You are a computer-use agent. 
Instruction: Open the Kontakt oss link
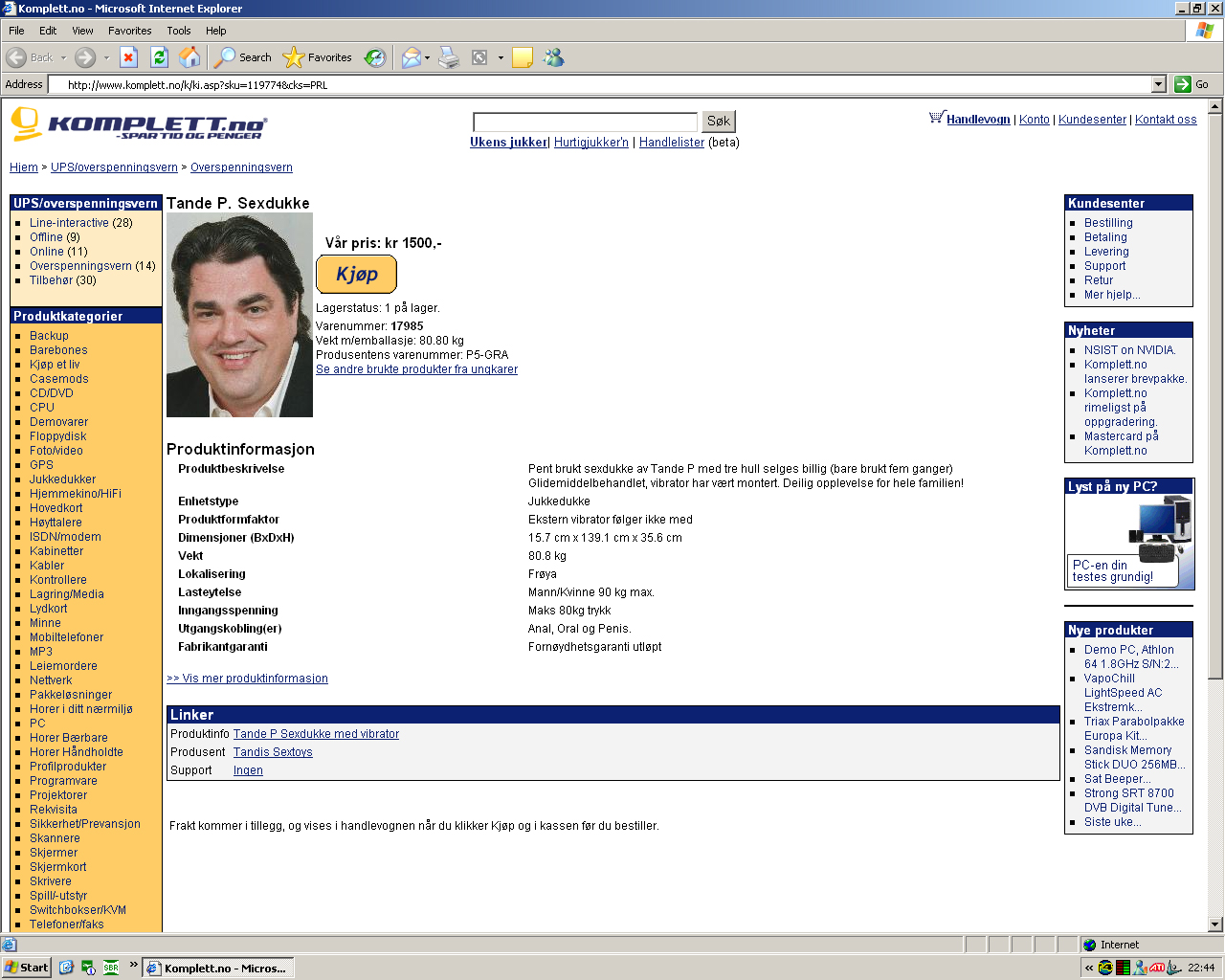(1166, 120)
